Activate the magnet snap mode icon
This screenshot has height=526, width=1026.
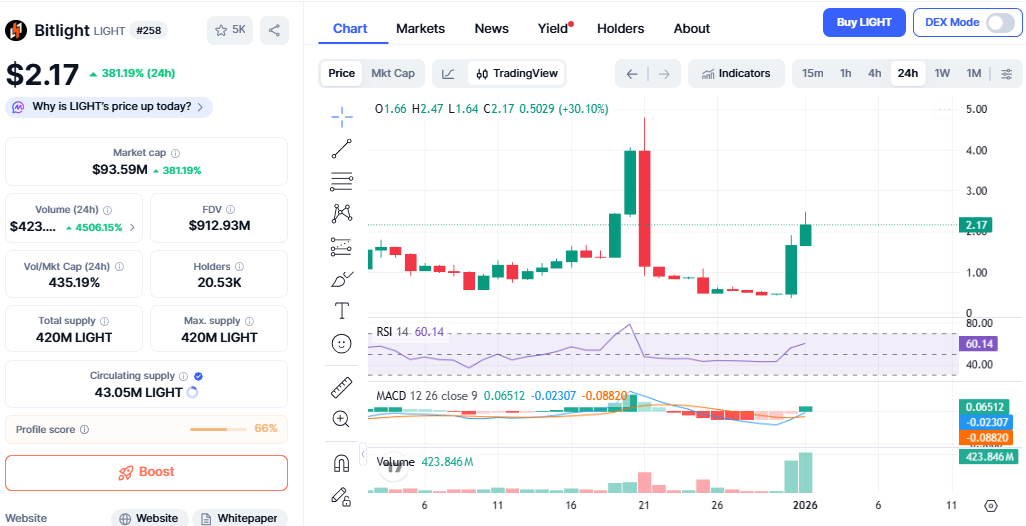pyautogui.click(x=342, y=462)
